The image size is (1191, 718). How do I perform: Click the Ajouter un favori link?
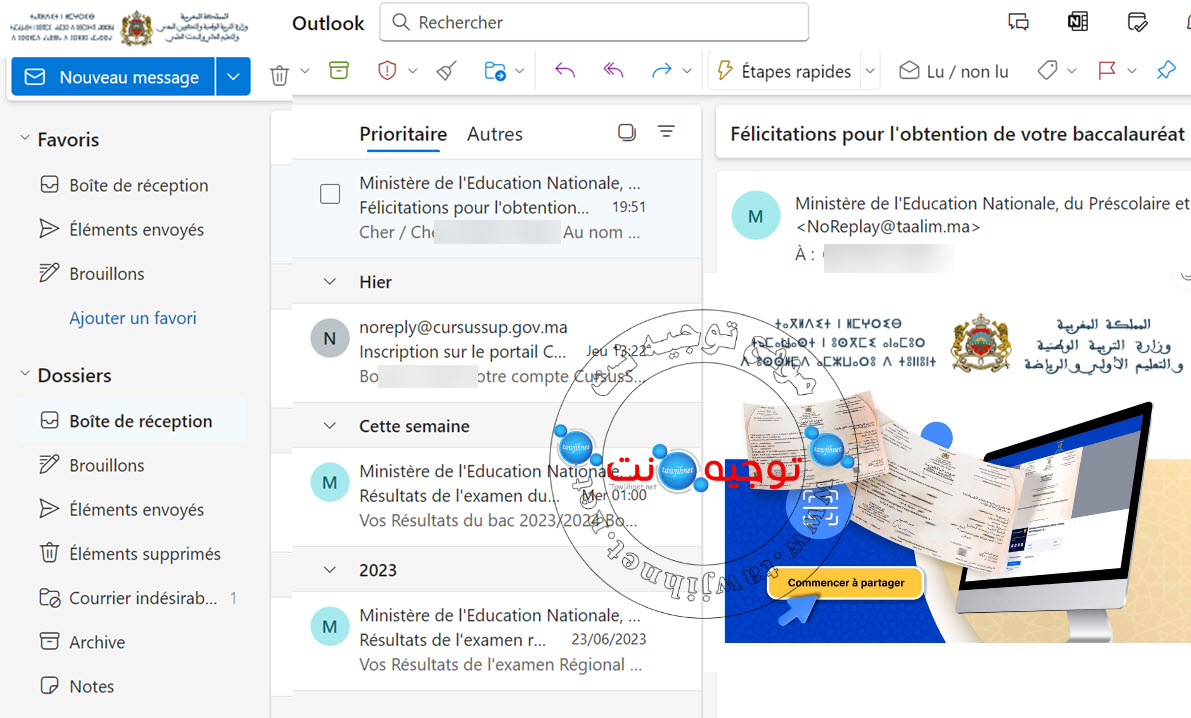[133, 318]
